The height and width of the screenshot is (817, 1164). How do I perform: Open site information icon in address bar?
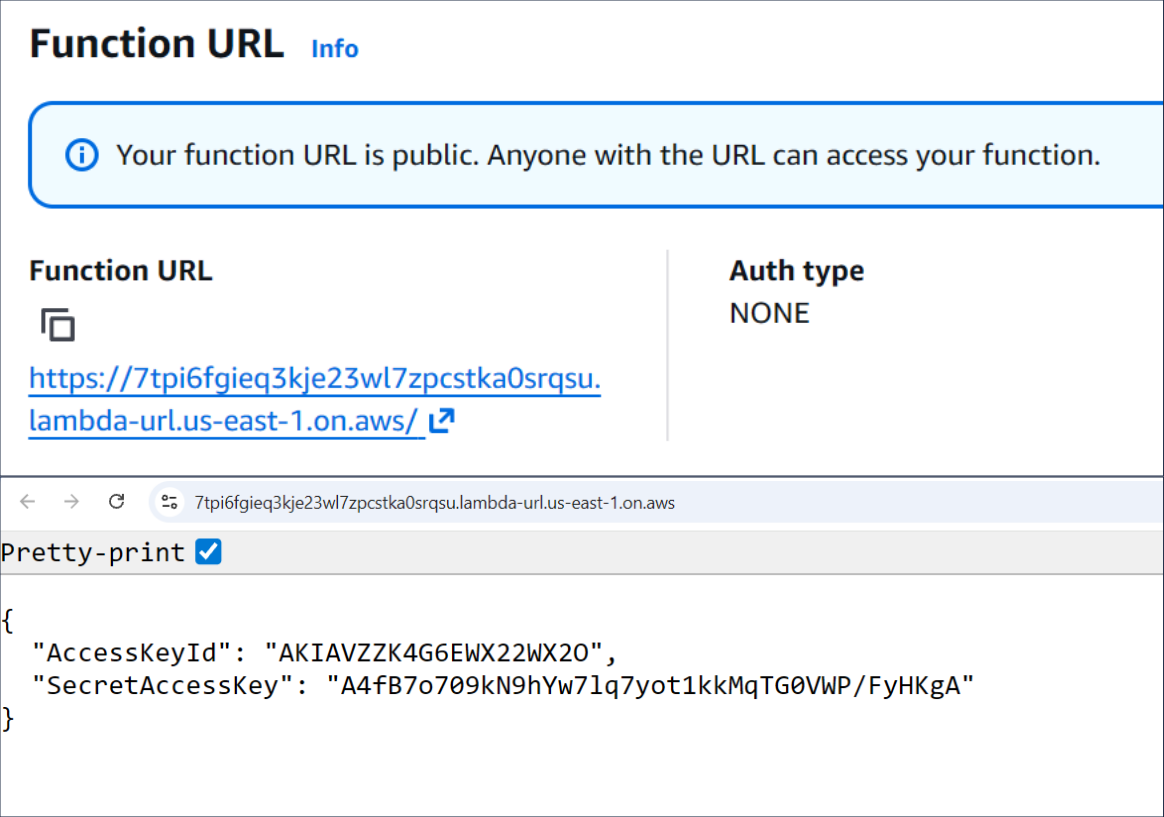tap(168, 502)
